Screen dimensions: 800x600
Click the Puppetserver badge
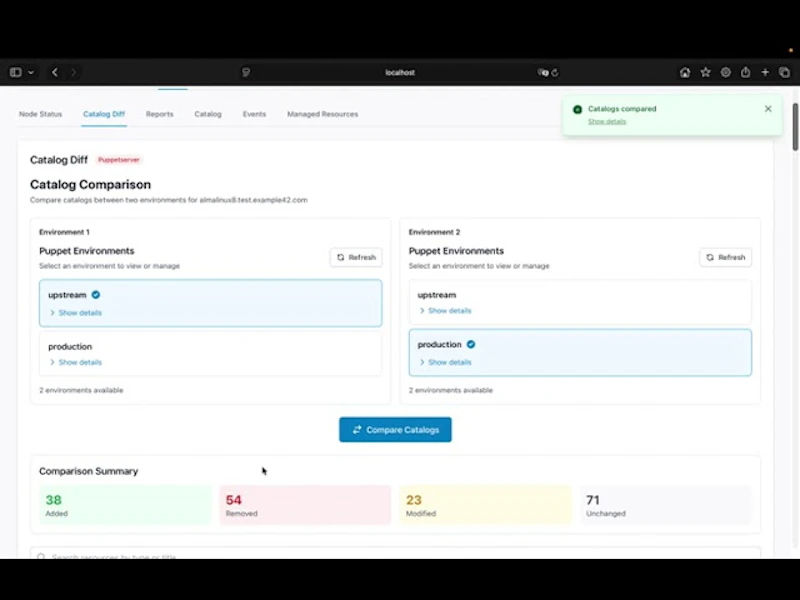[119, 160]
